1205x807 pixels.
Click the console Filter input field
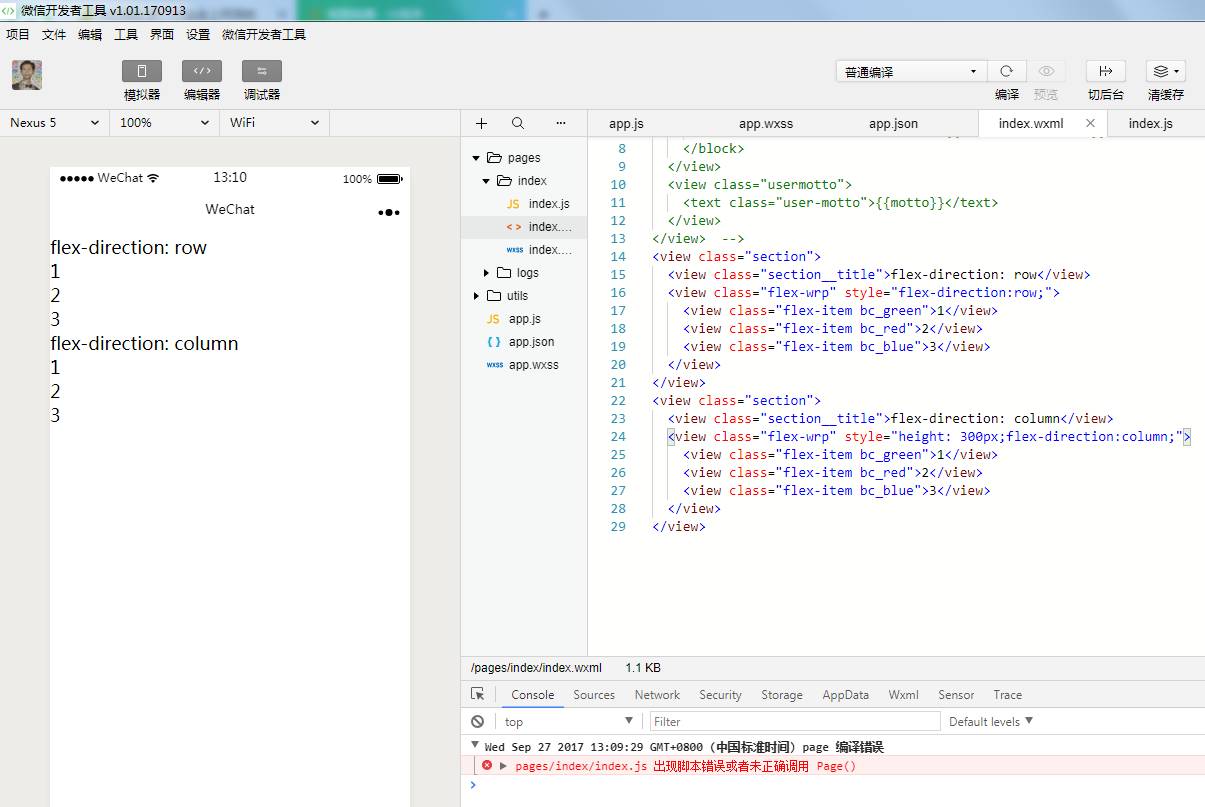tap(795, 721)
